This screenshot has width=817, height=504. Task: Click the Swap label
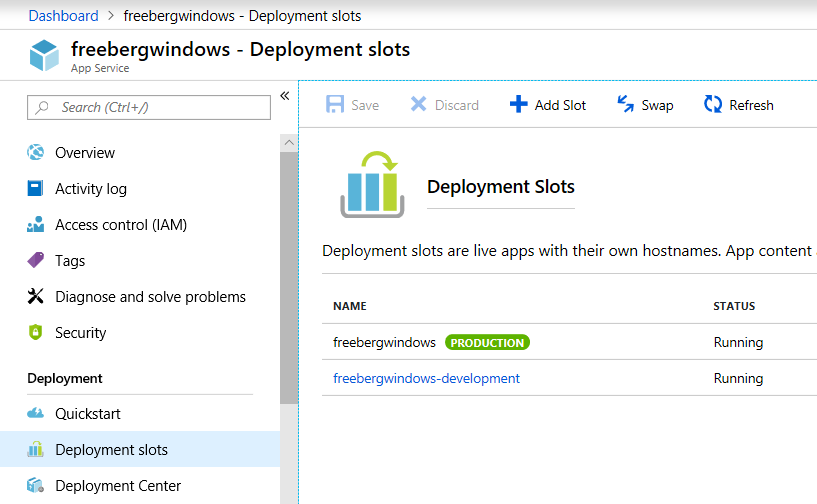click(657, 106)
